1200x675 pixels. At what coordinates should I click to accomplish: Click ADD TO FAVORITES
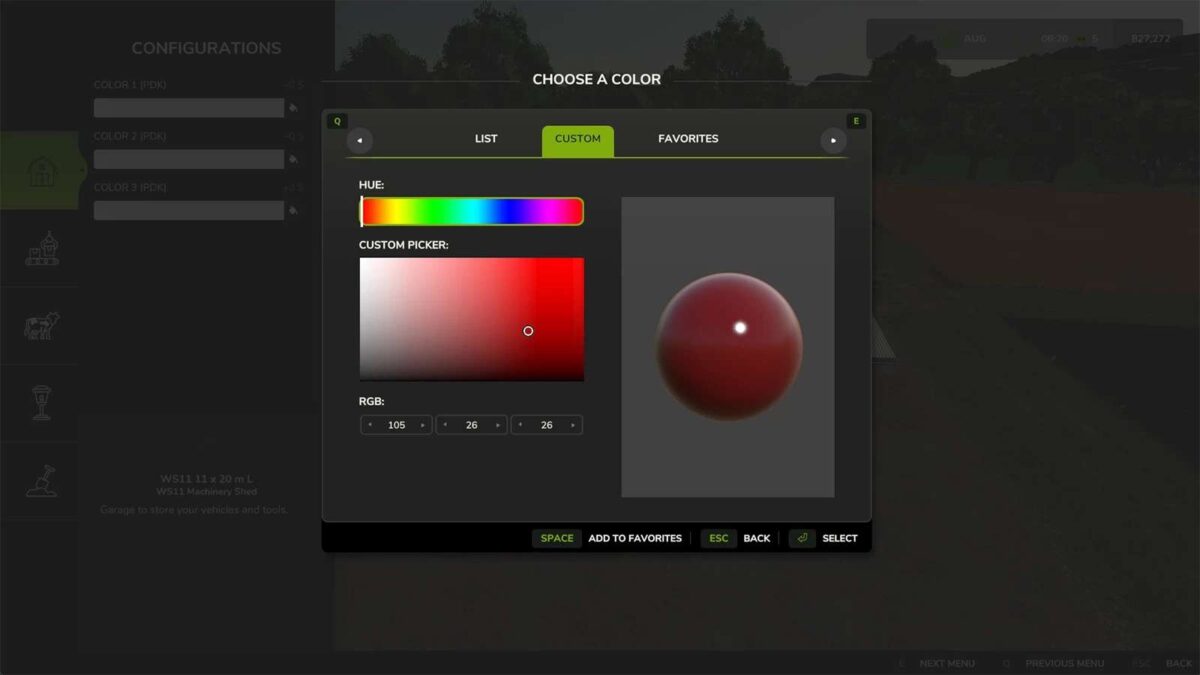[634, 538]
